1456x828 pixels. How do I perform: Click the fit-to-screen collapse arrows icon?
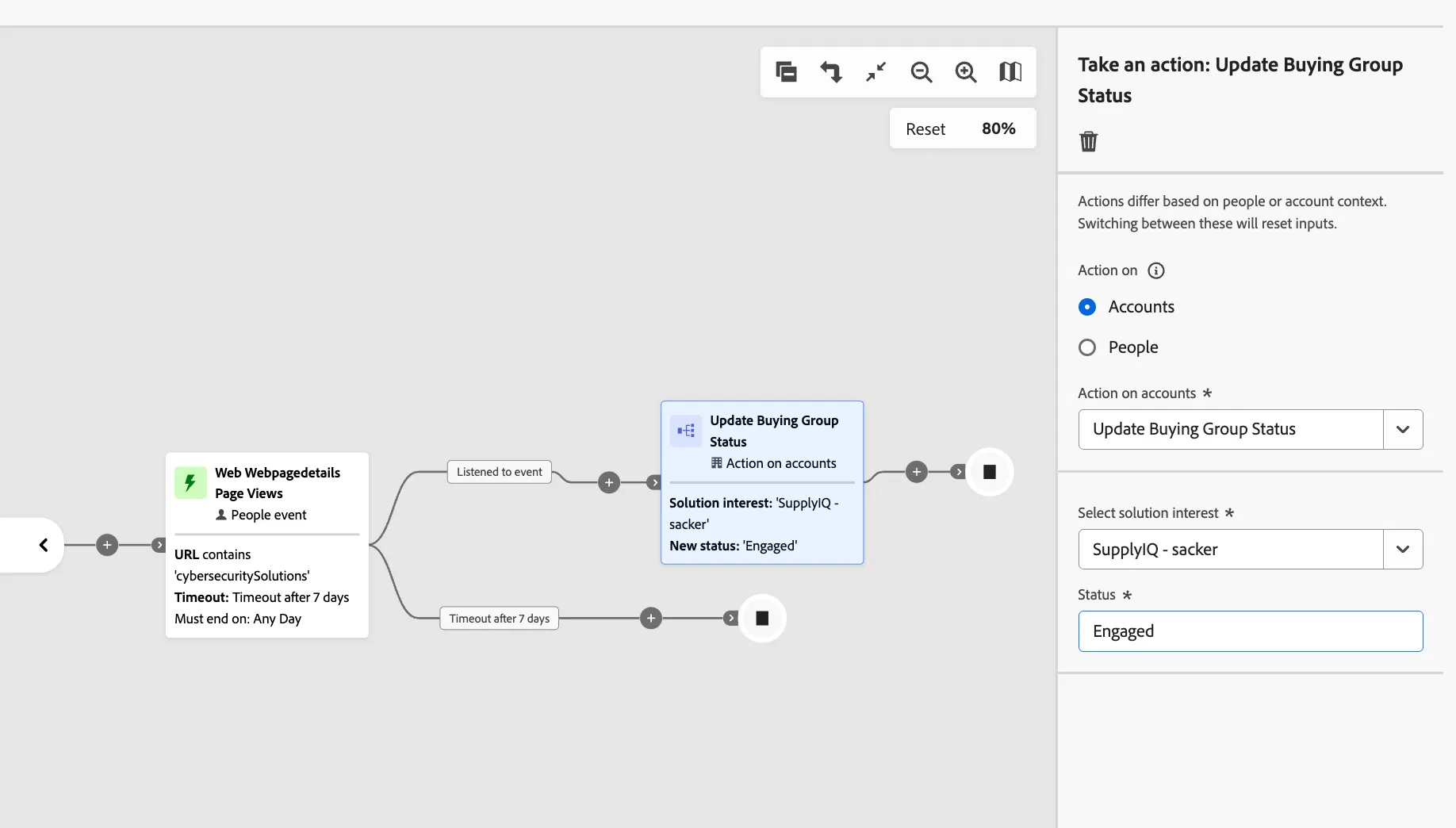(876, 72)
